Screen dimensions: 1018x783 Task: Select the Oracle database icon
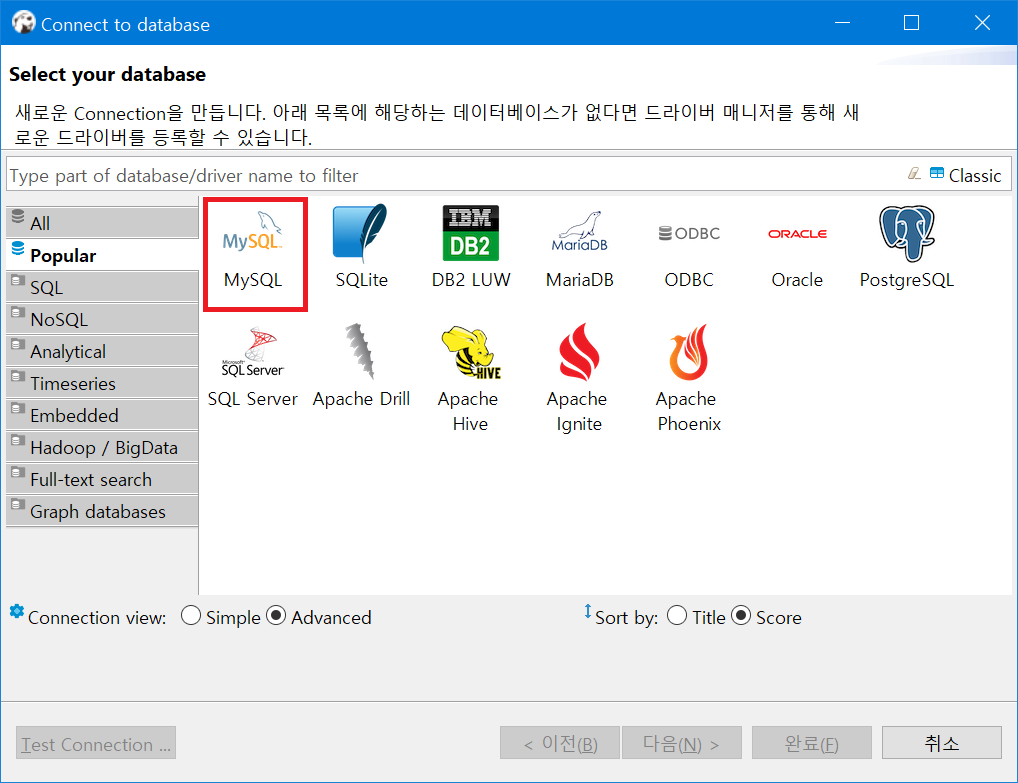797,234
